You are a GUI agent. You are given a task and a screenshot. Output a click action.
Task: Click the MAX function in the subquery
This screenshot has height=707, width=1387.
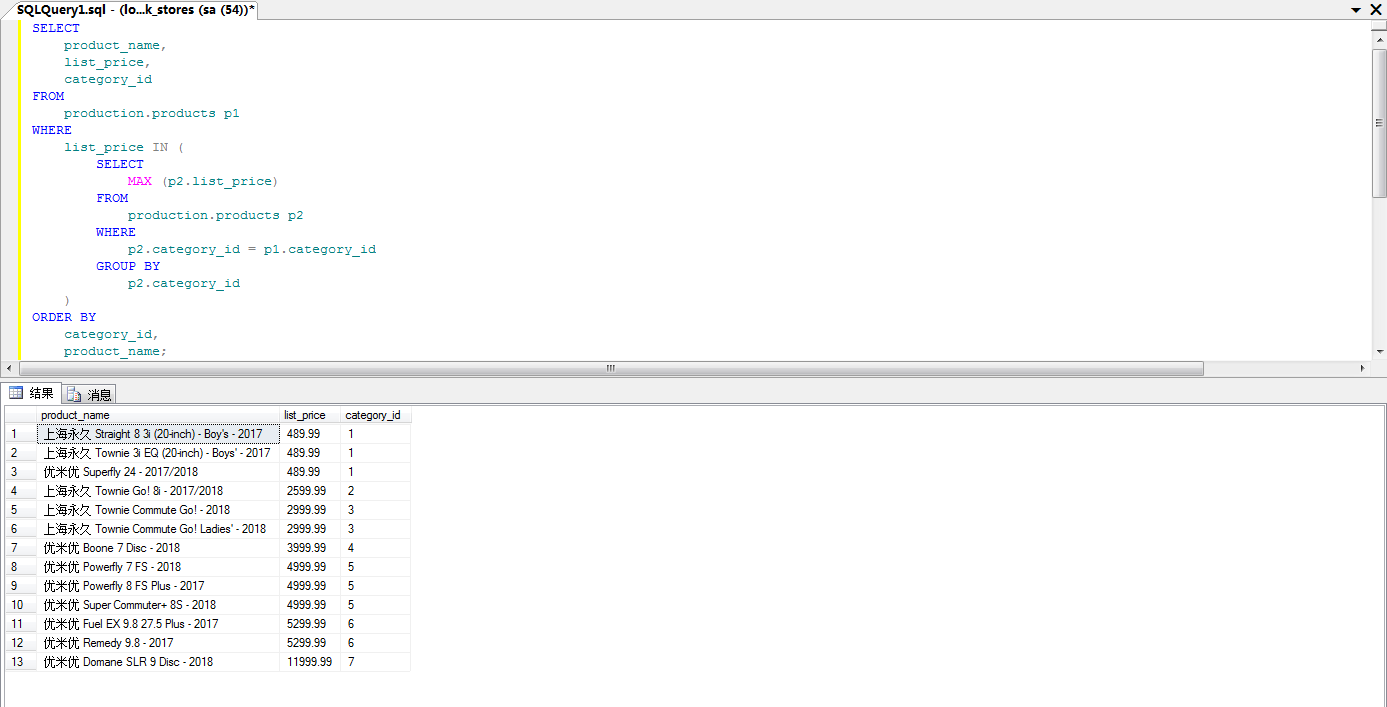pyautogui.click(x=140, y=181)
